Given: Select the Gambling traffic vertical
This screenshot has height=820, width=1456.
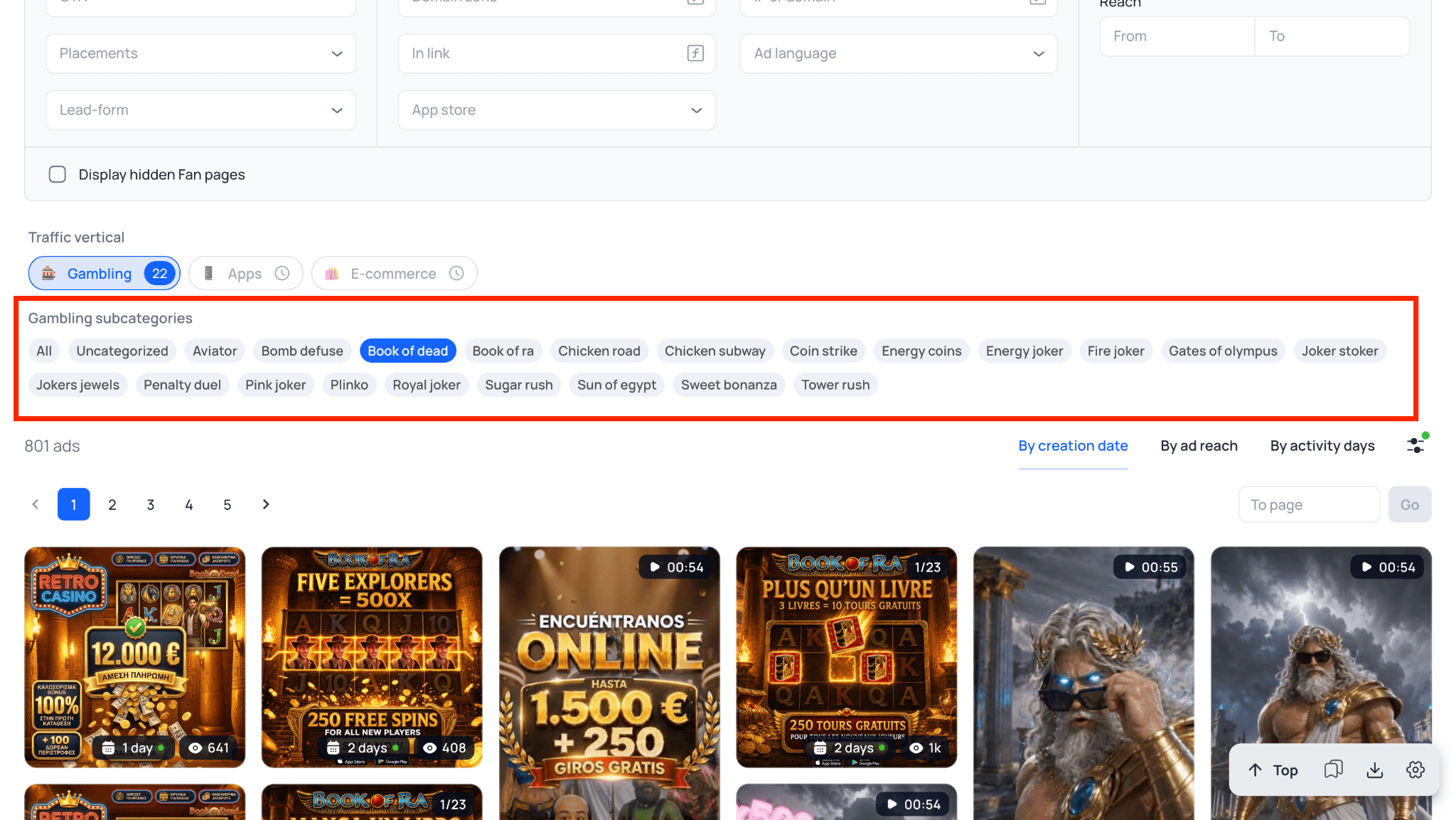Looking at the screenshot, I should 104,274.
